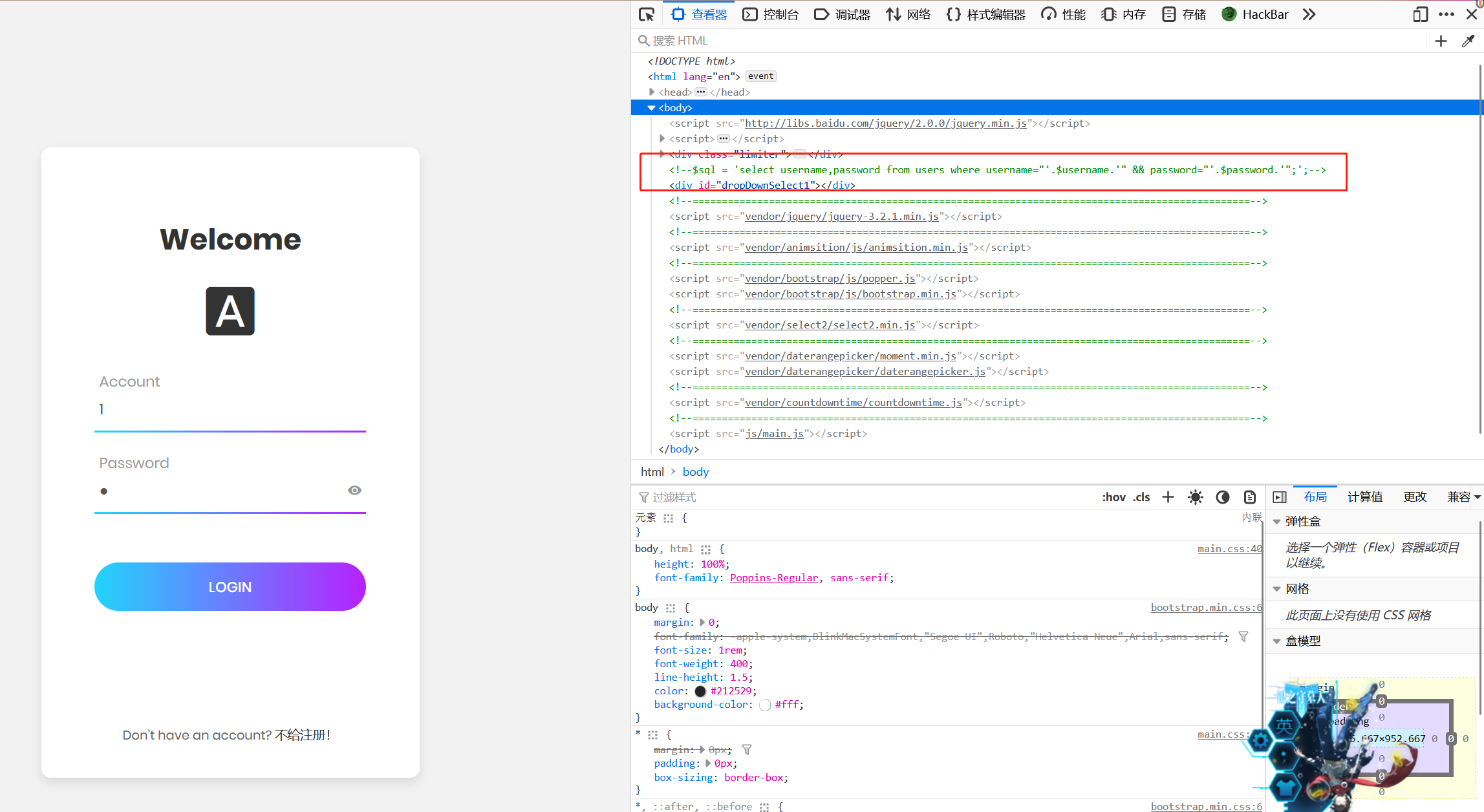Open color swatch for #212529
Screen dimensions: 1484x812
(700, 691)
